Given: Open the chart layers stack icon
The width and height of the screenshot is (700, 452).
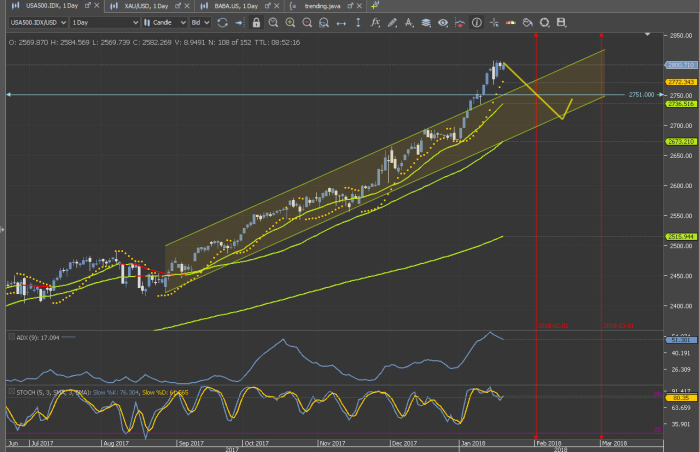Looking at the screenshot, I should (x=426, y=22).
